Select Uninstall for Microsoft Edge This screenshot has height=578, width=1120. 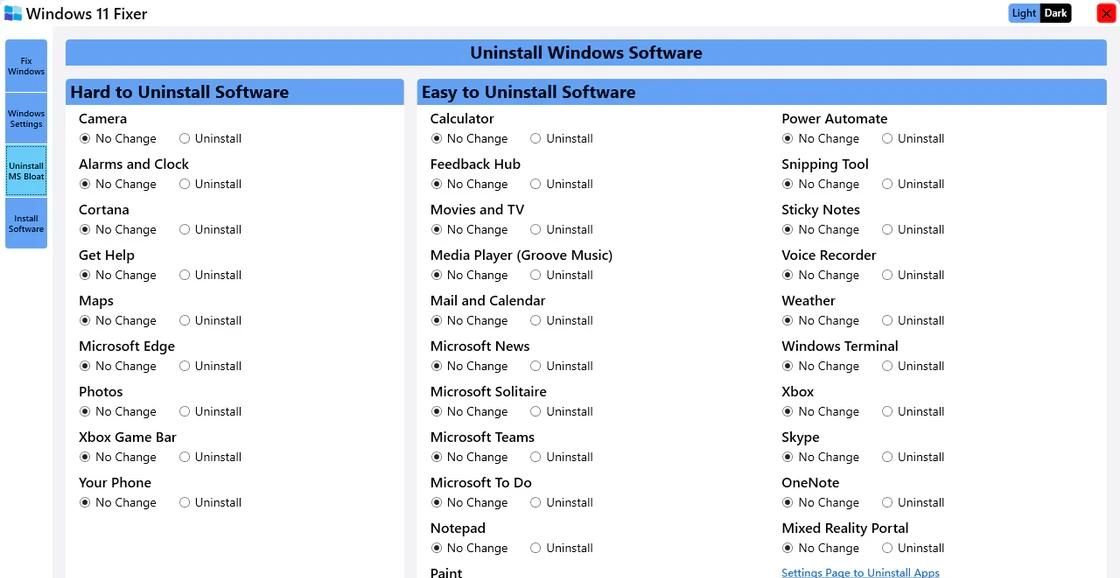tap(182, 364)
